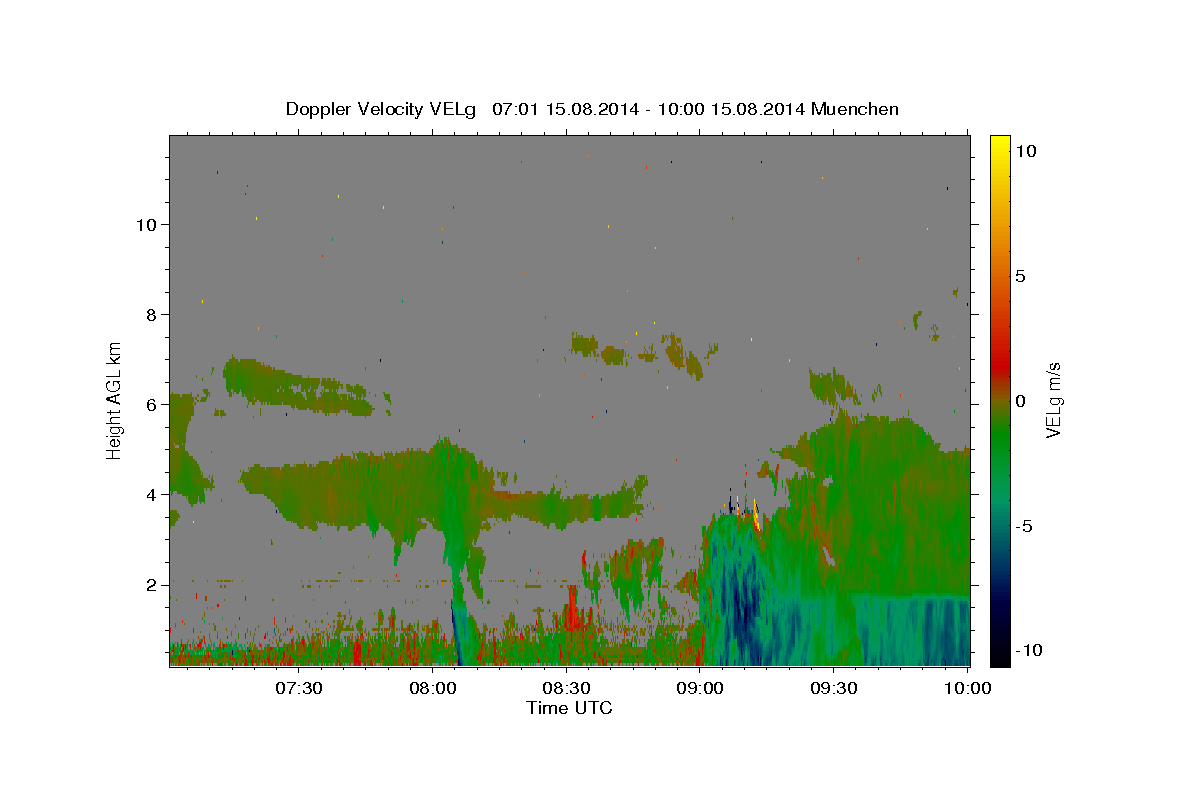Click the 'Height AGL km' axis title
The image size is (1200, 800).
click(x=115, y=400)
